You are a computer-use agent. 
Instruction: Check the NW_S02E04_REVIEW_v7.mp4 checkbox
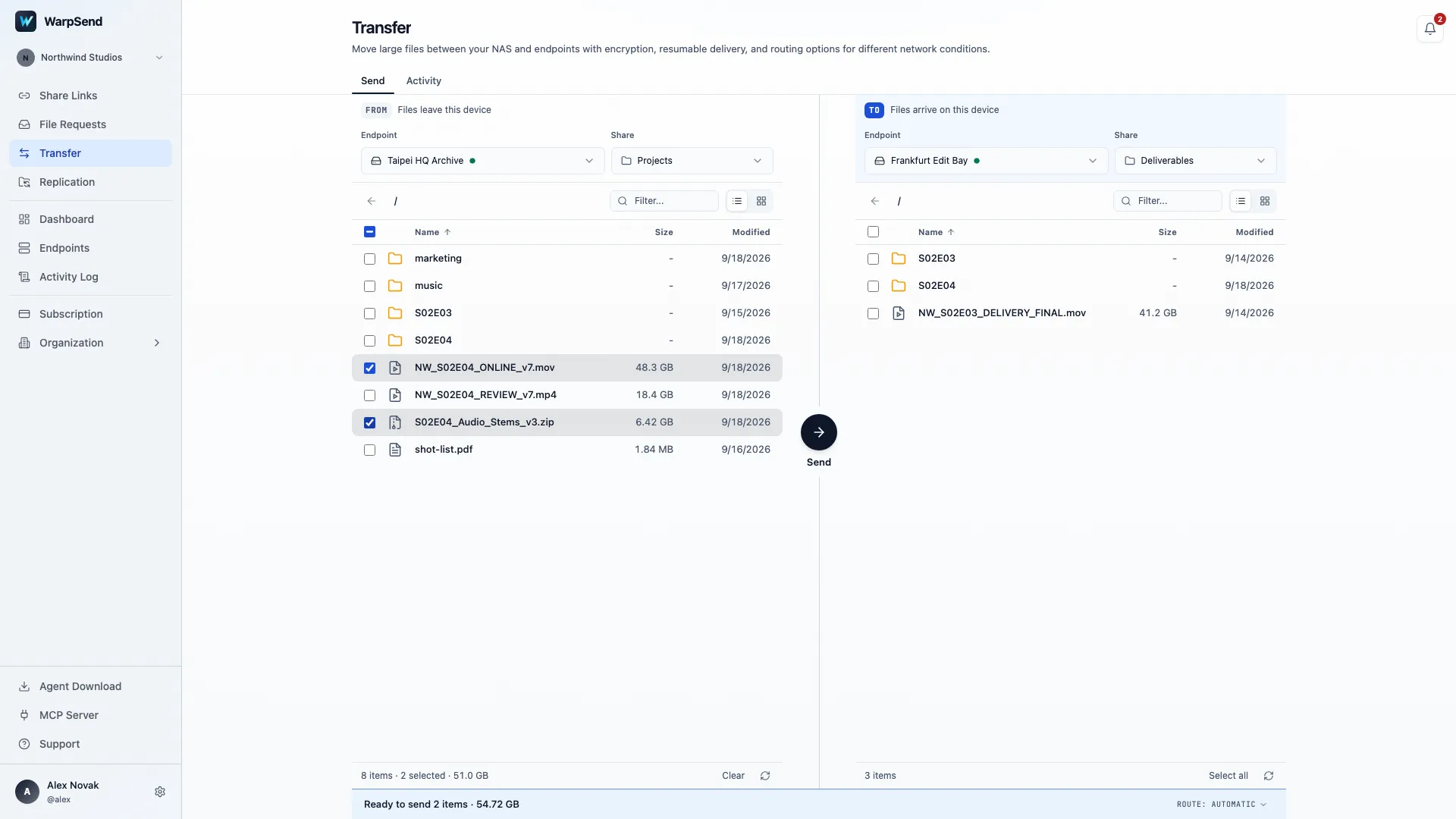(369, 395)
